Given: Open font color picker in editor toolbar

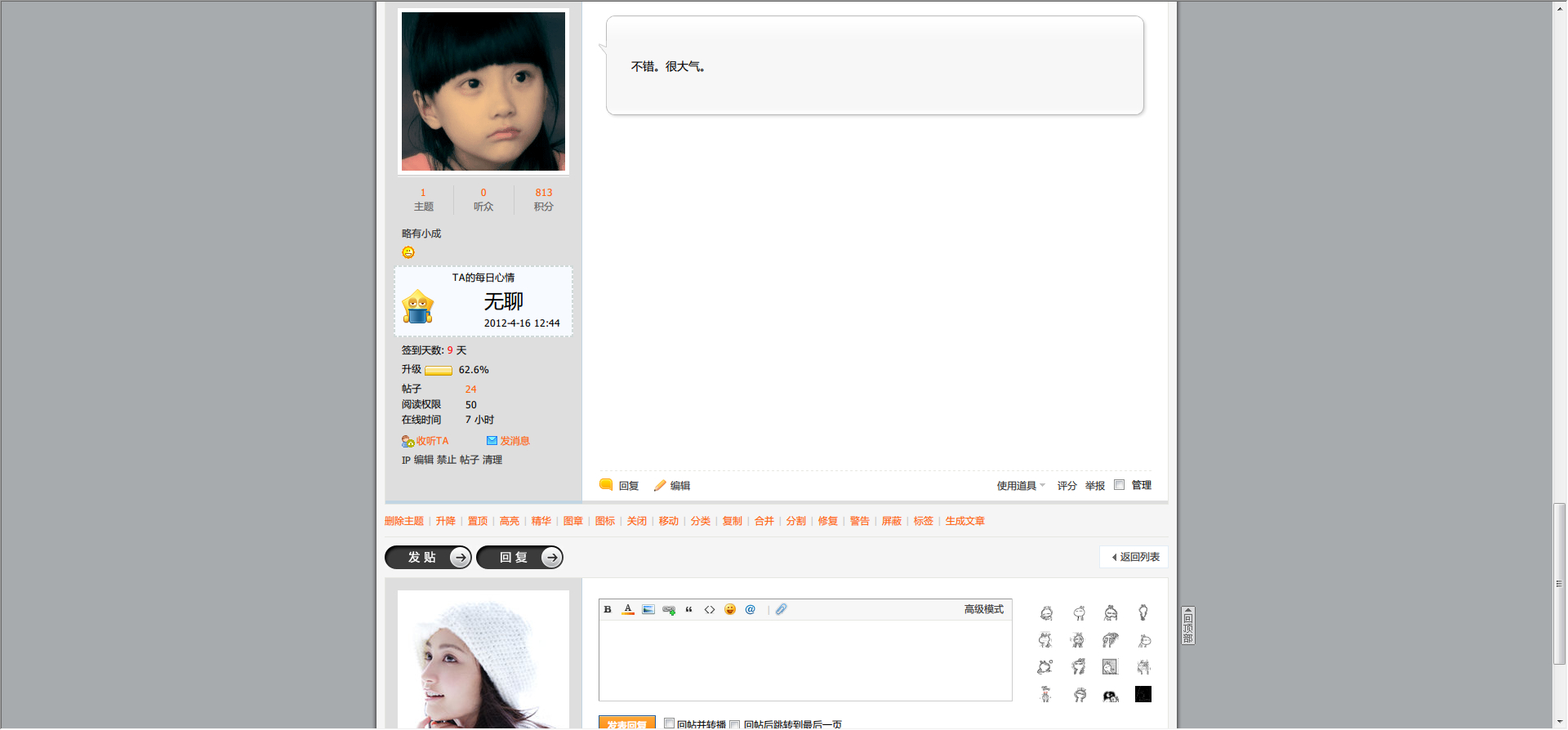Looking at the screenshot, I should pos(628,610).
